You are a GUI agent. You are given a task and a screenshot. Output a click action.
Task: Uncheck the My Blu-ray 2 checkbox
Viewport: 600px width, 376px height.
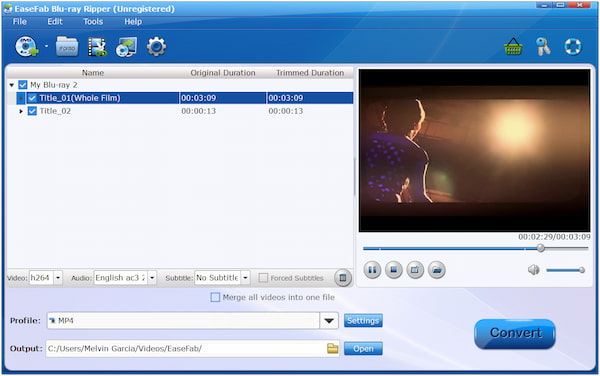23,85
